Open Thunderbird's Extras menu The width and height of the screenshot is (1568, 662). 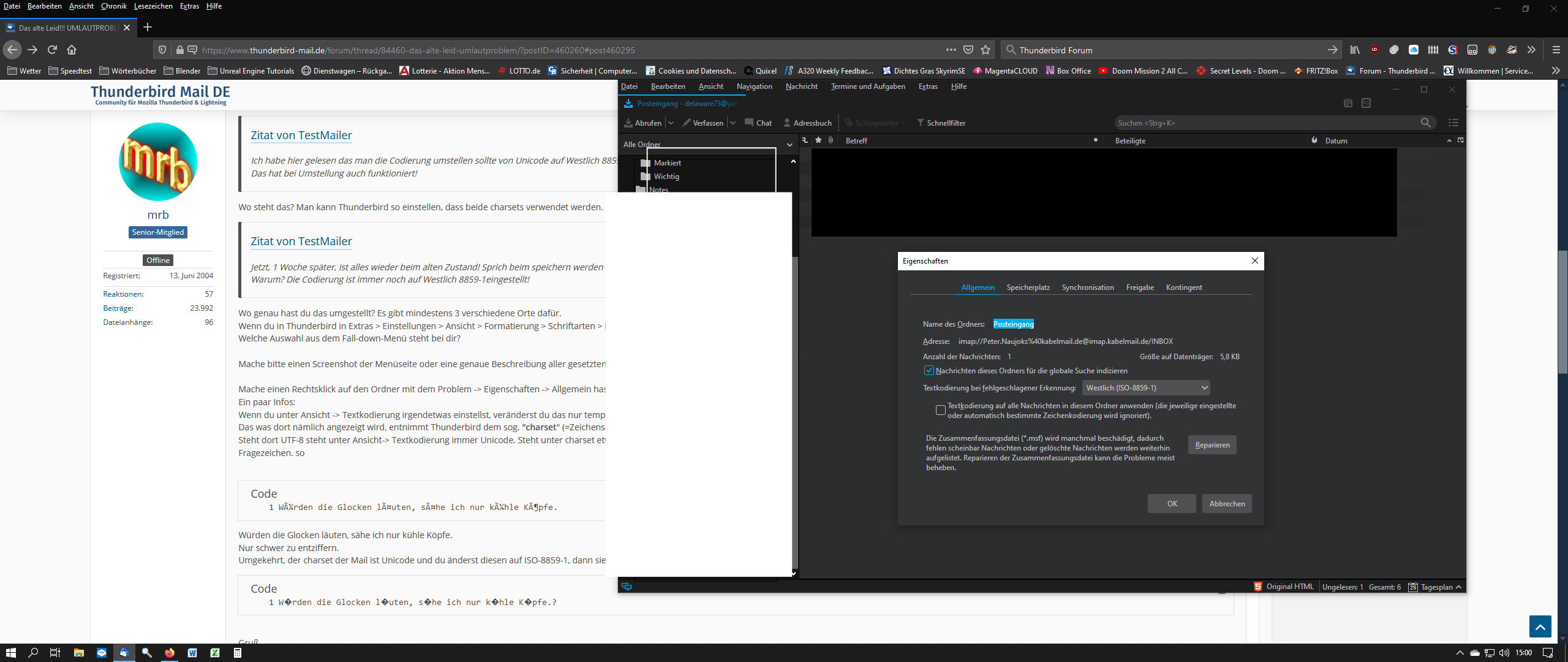[927, 86]
